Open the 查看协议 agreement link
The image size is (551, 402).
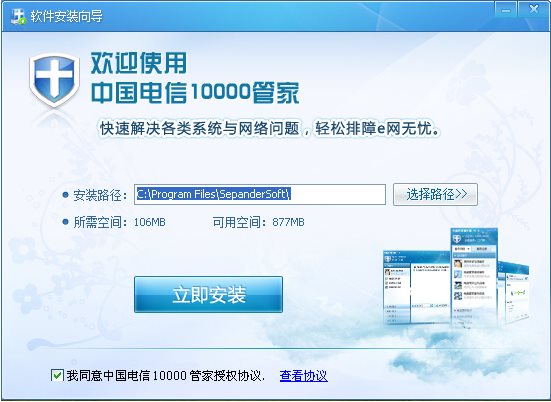[x=304, y=376]
